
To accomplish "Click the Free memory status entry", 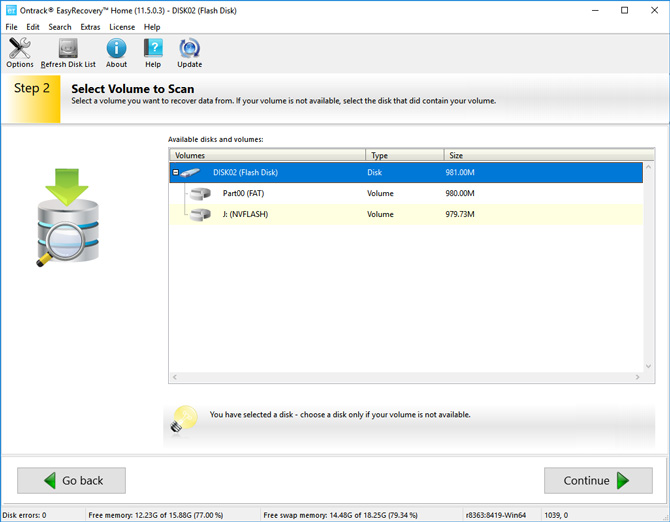I will pos(156,515).
